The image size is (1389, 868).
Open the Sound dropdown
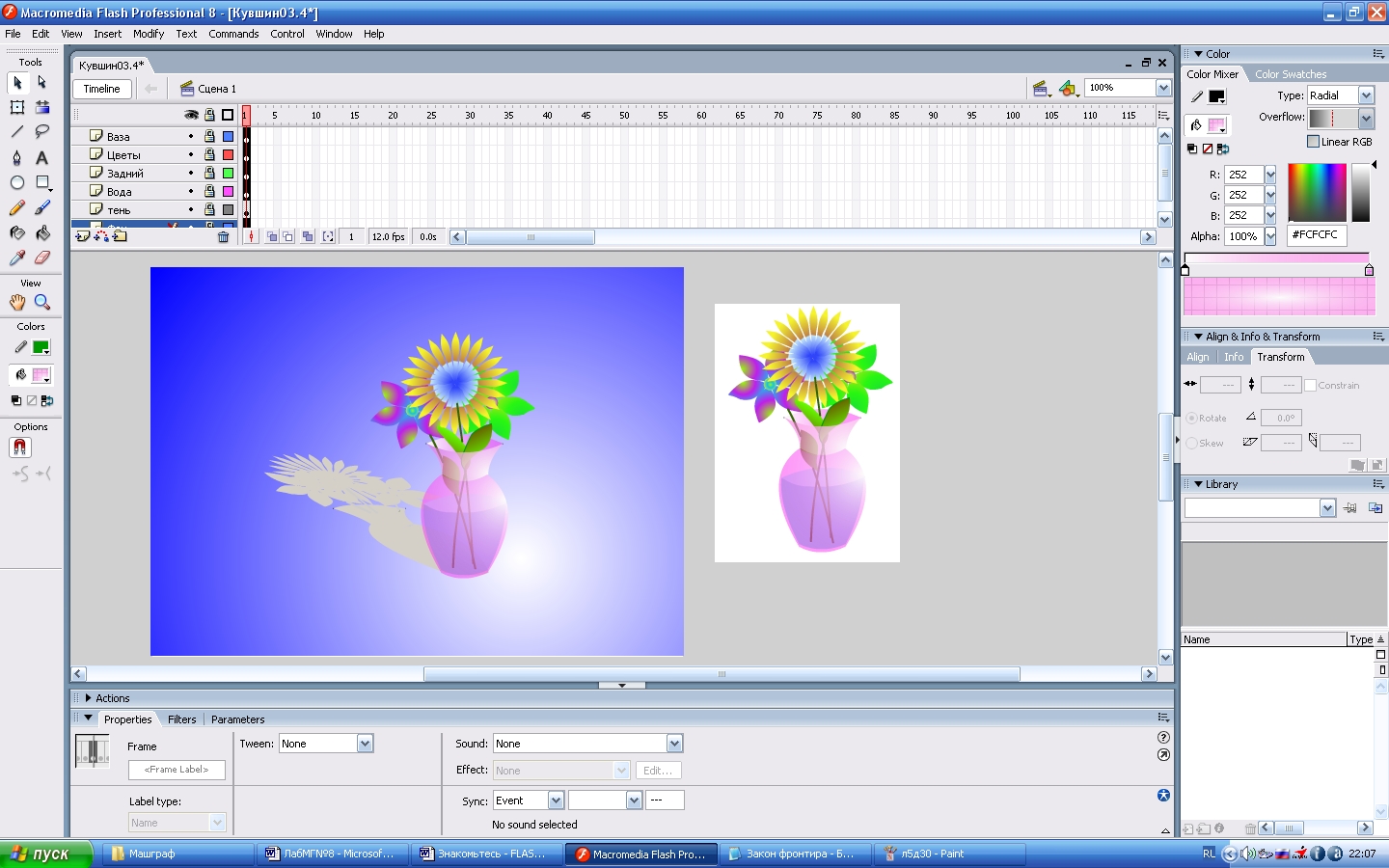[674, 744]
